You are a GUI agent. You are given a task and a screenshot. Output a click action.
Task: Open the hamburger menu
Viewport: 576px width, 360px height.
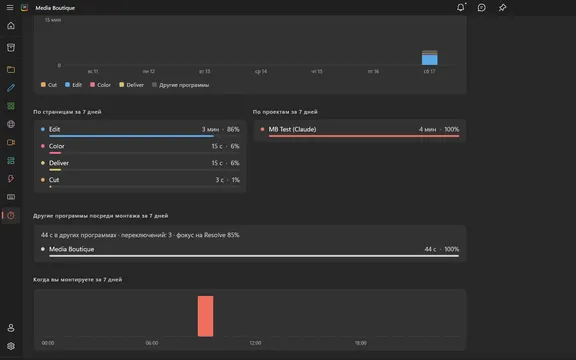click(10, 8)
